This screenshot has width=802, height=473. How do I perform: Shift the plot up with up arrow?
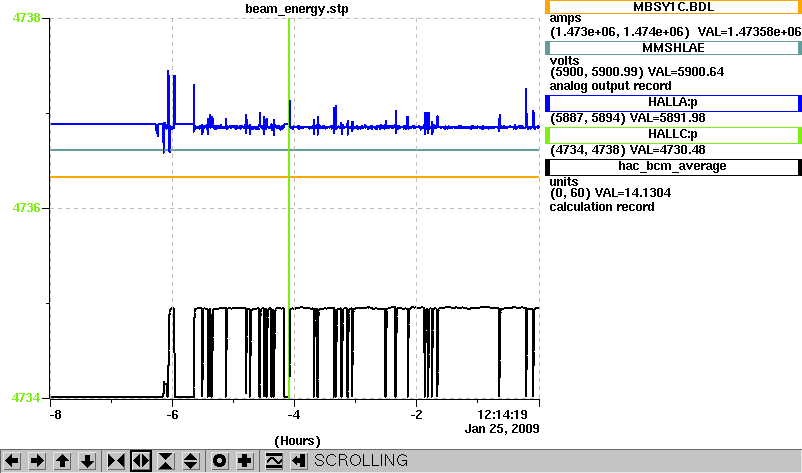(62, 461)
